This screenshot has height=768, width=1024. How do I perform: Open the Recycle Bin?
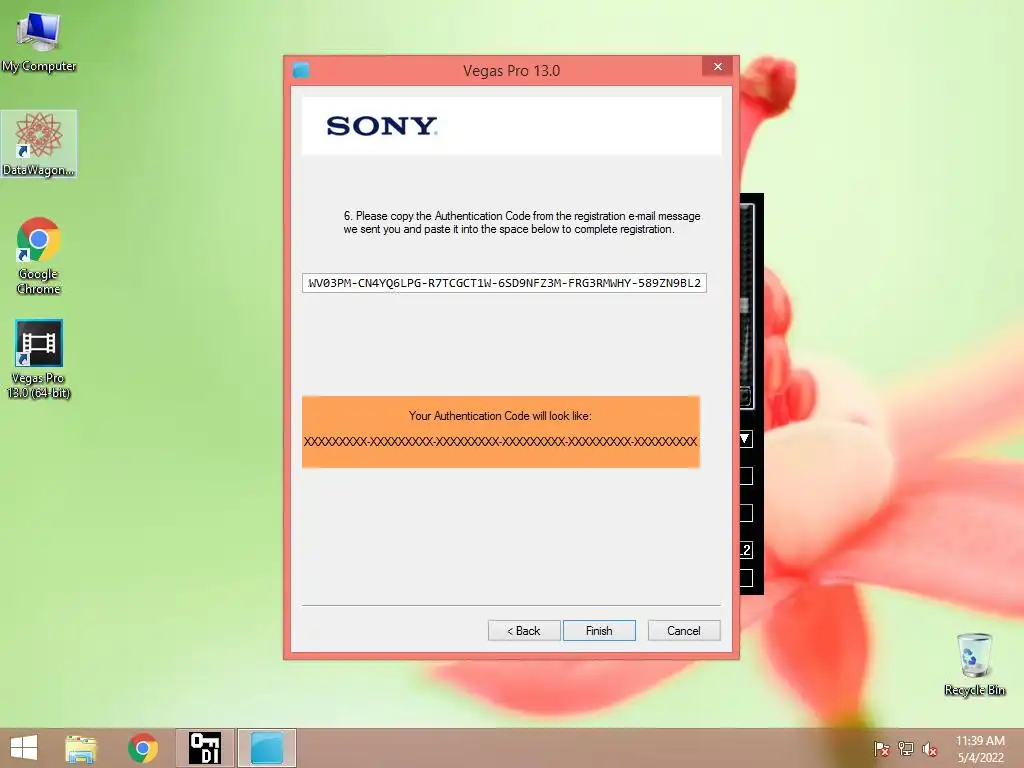(x=974, y=665)
